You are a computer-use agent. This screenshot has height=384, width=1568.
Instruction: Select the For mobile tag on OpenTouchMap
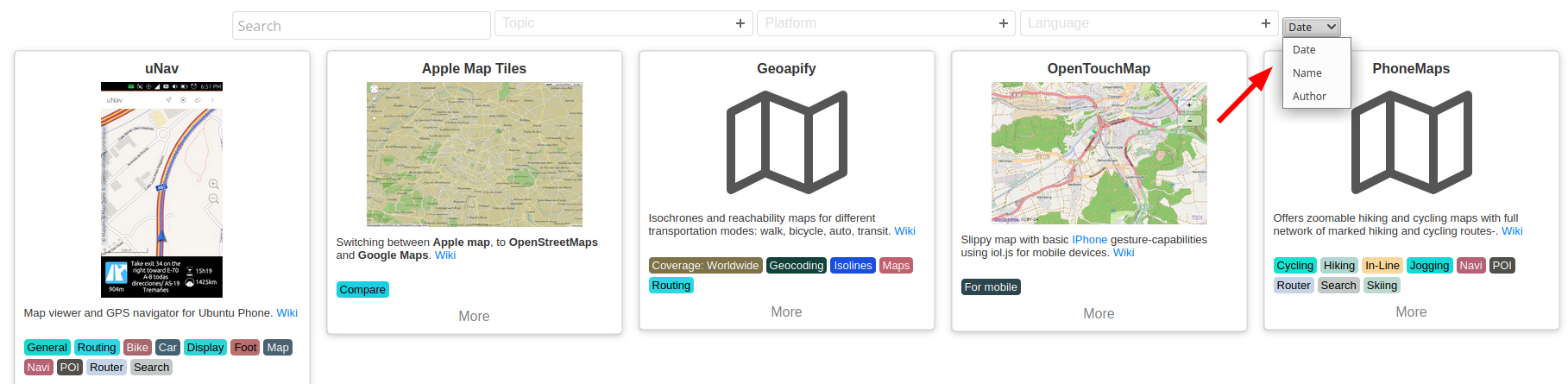coord(991,287)
